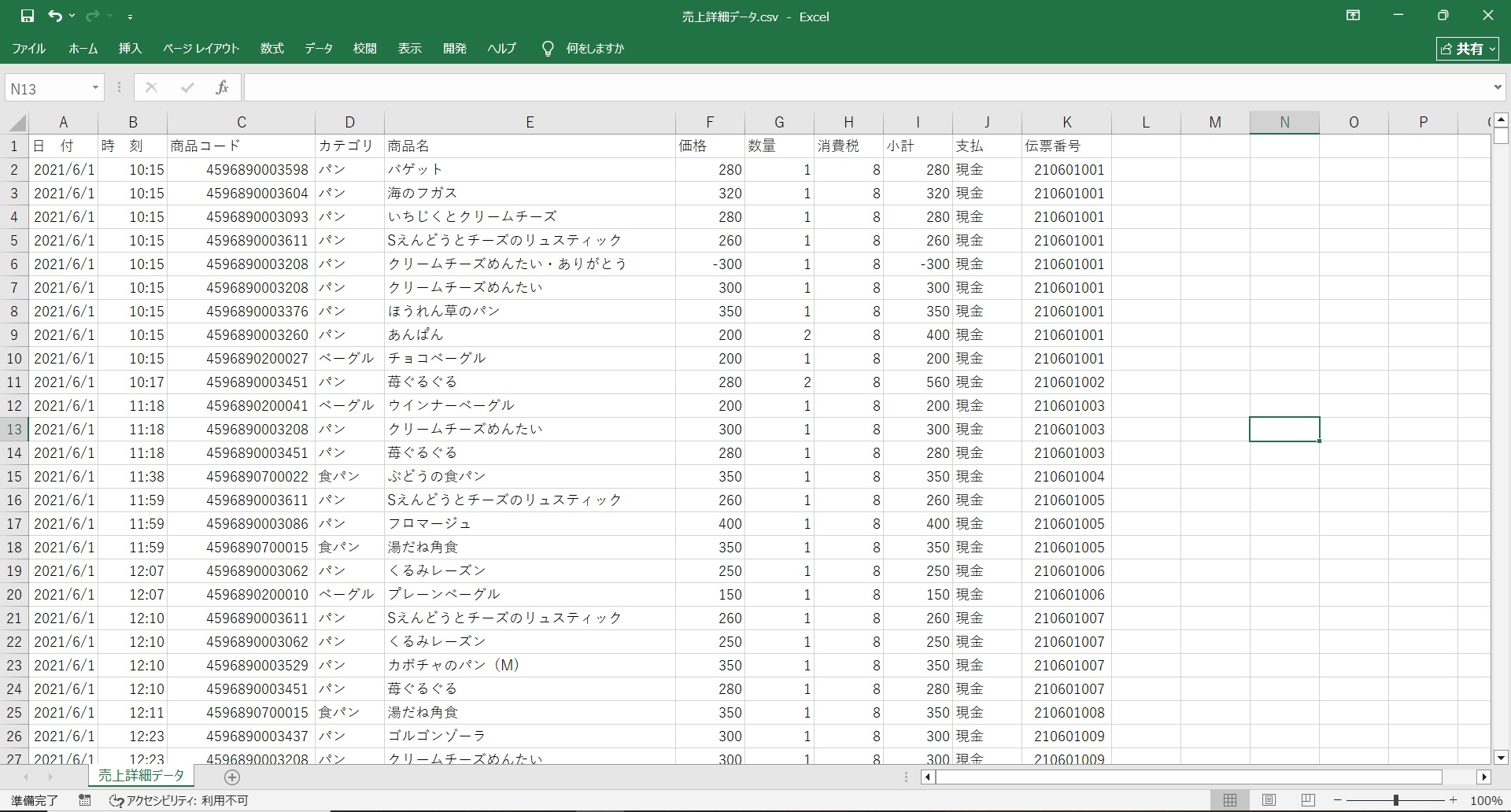Click vertical scrollbar down arrow
The height and width of the screenshot is (812, 1511).
coord(1501,758)
